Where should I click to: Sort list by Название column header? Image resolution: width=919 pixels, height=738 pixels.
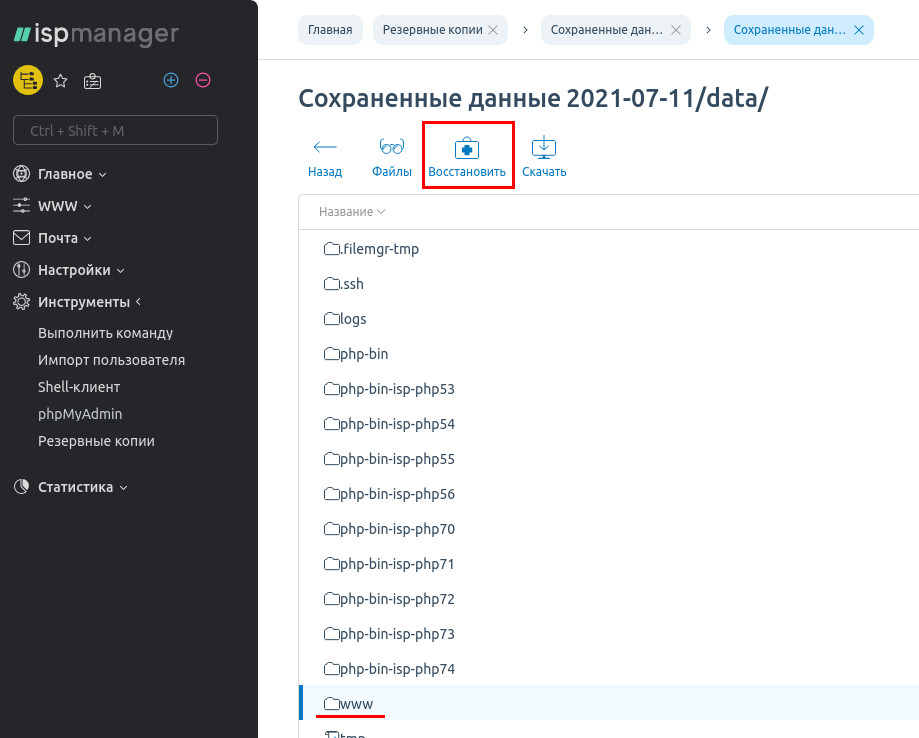coord(346,212)
